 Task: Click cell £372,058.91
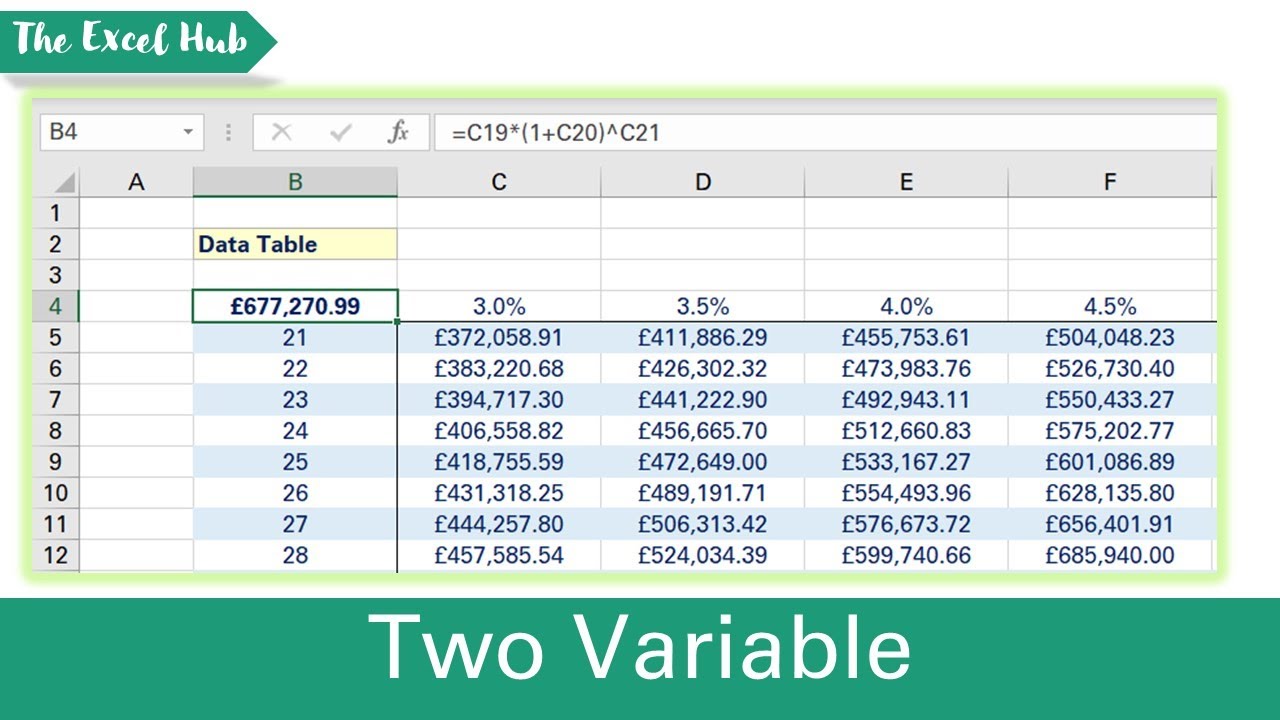[x=499, y=337]
